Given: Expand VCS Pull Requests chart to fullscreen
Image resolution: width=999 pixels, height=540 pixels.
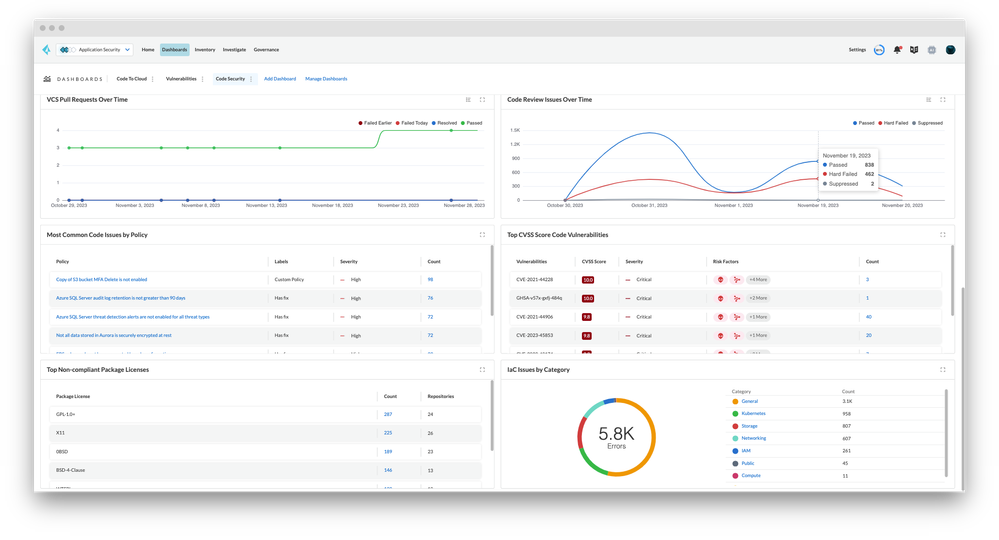Looking at the screenshot, I should [x=482, y=100].
